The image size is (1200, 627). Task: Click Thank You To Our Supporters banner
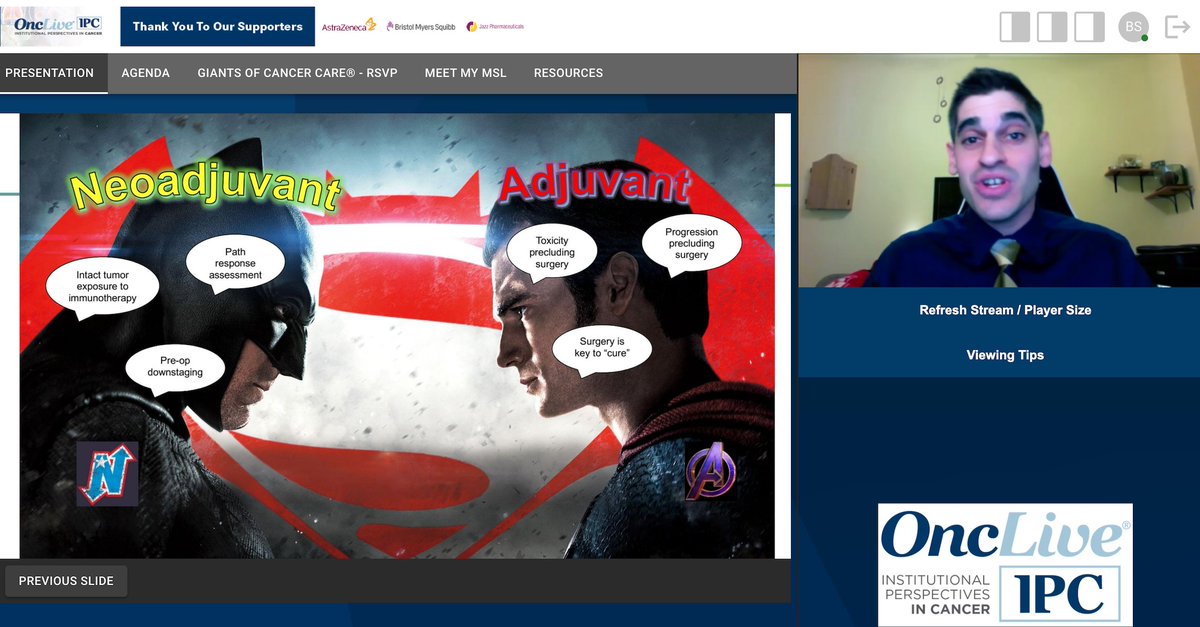[x=217, y=26]
